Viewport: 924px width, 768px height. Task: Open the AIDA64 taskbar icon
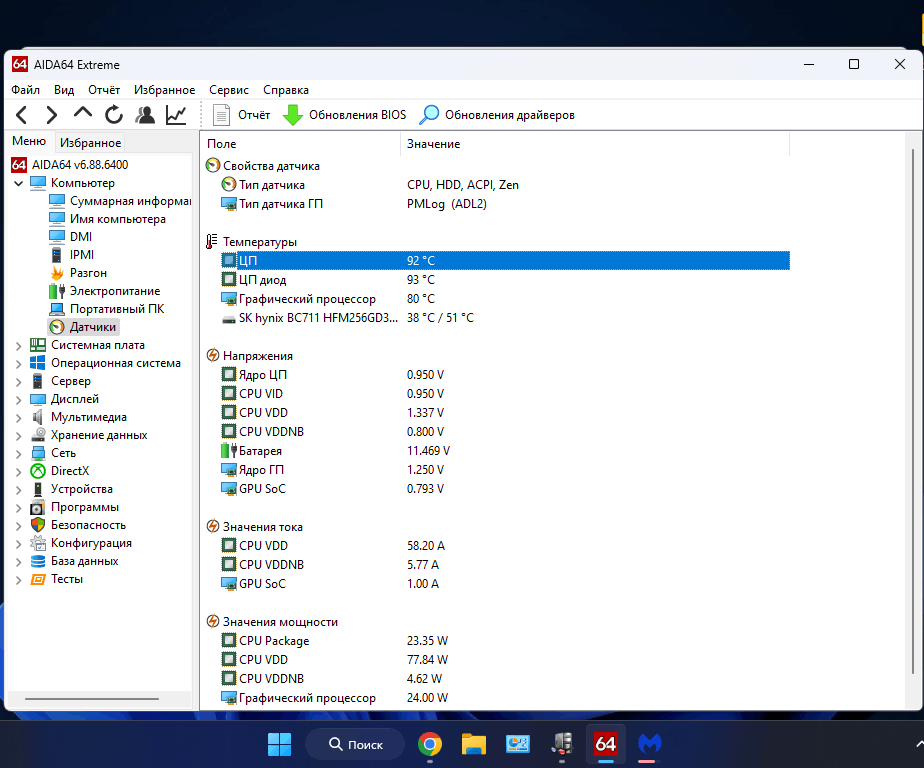point(605,744)
